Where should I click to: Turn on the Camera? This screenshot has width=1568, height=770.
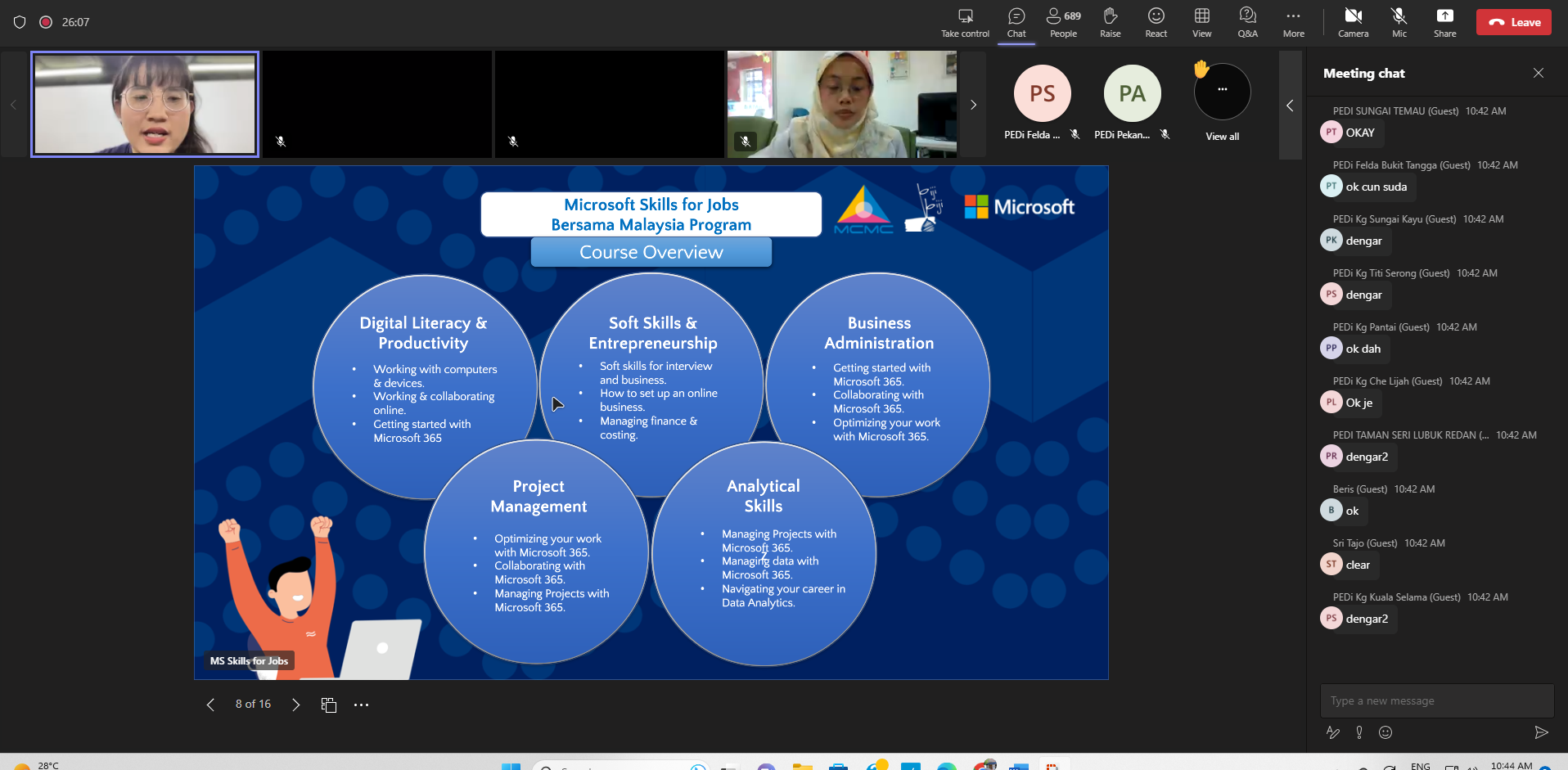tap(1353, 22)
